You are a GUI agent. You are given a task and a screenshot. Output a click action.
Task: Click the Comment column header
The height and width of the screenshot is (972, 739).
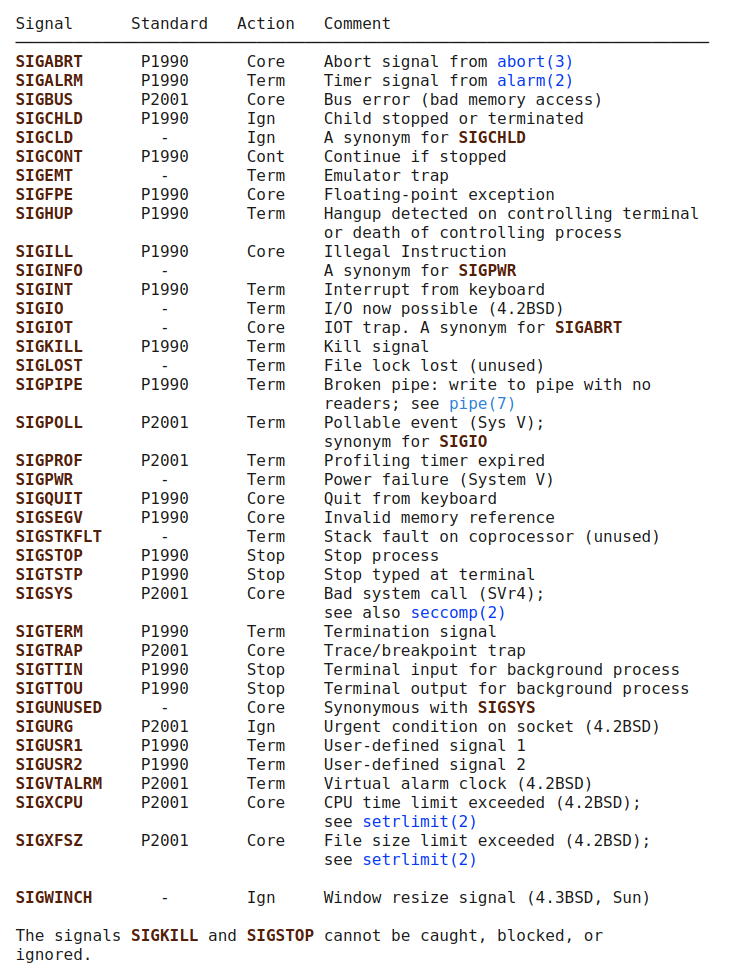tap(357, 23)
